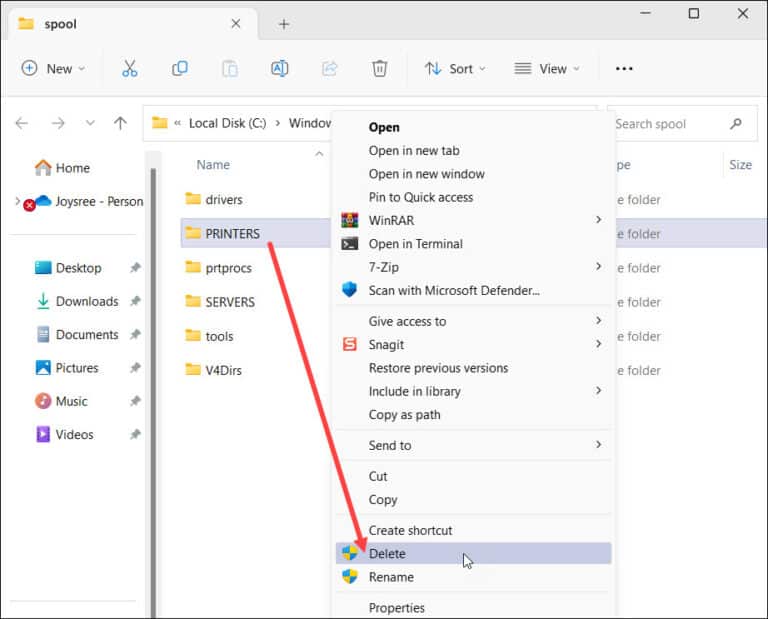The image size is (768, 619).
Task: Choose Open in new window
Action: 473,174
